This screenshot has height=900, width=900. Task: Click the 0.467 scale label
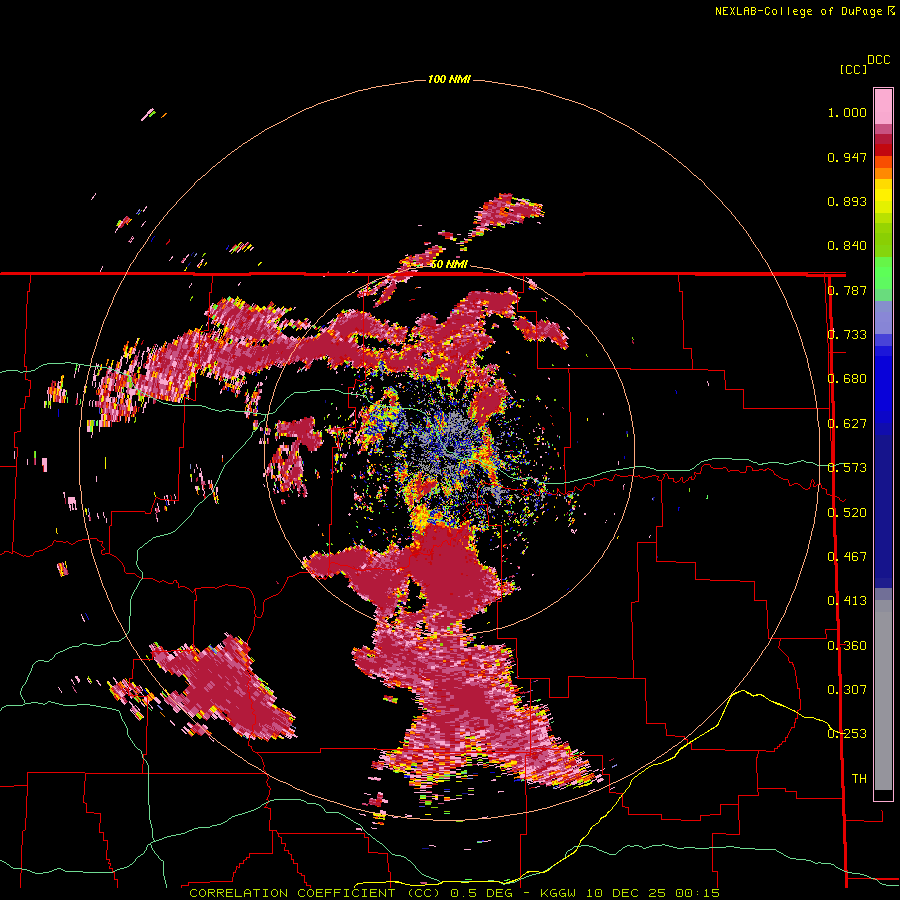(847, 556)
